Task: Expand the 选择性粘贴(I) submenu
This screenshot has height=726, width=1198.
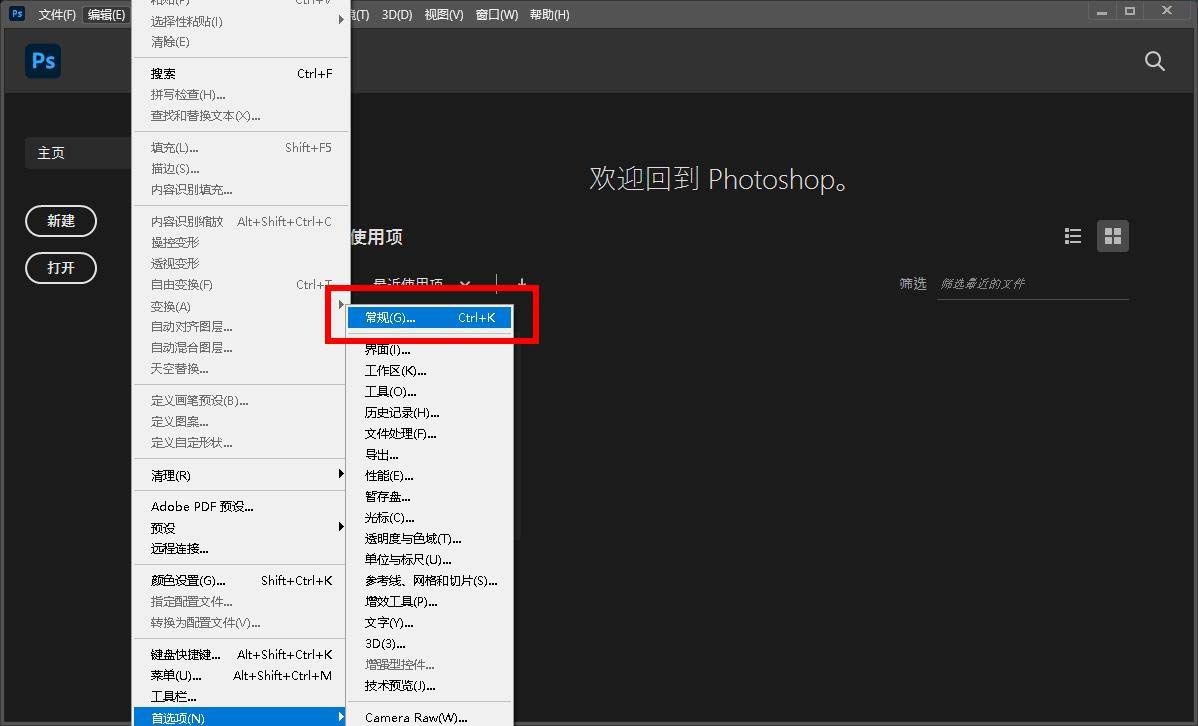Action: pos(241,21)
